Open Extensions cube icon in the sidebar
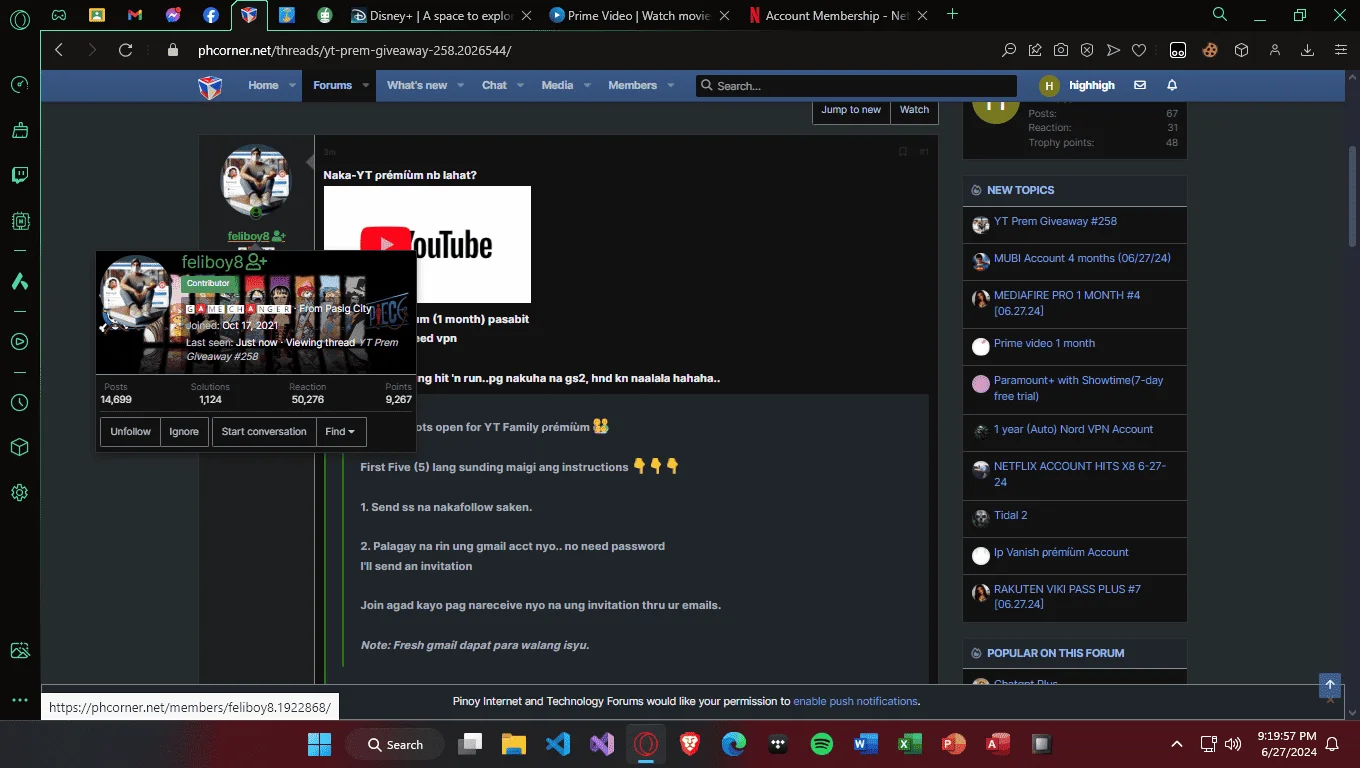This screenshot has width=1360, height=768. [20, 447]
